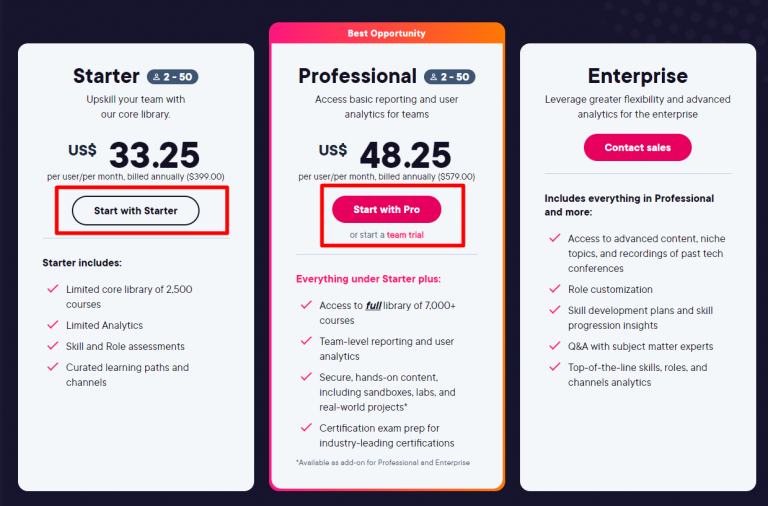768x506 pixels.
Task: Click checkmark next to Certification exam prep
Action: pos(305,428)
